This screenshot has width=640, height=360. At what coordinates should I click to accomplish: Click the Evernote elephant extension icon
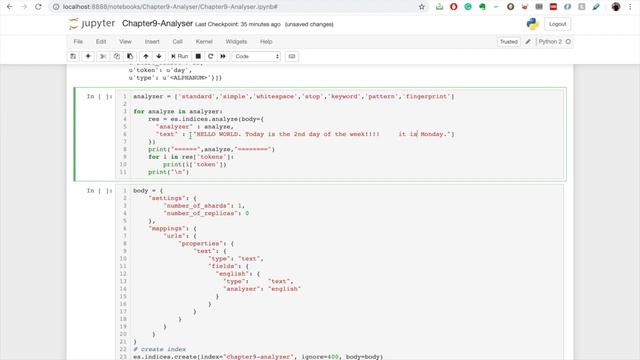[x=482, y=7]
